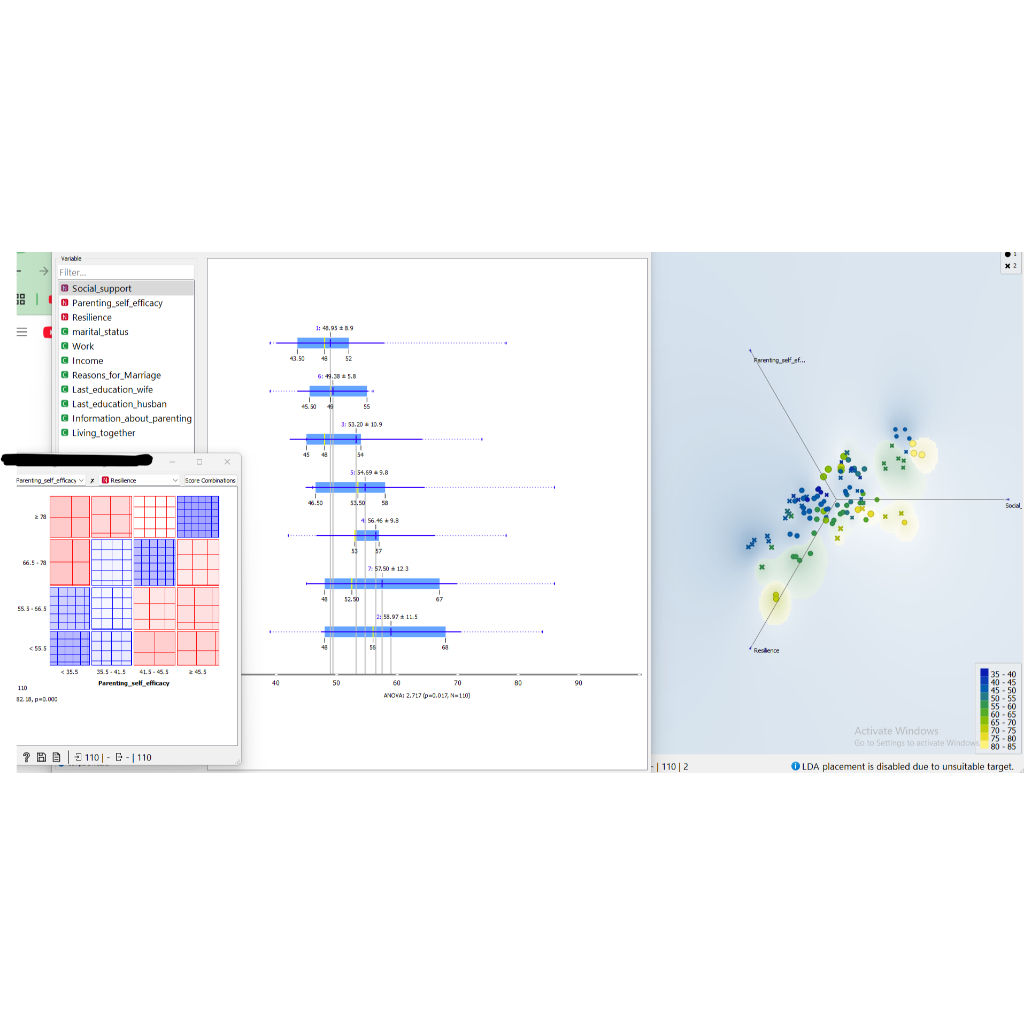Click the red sieve cell at ≥ 78, < 35.5
The height and width of the screenshot is (1024, 1024).
[x=70, y=517]
